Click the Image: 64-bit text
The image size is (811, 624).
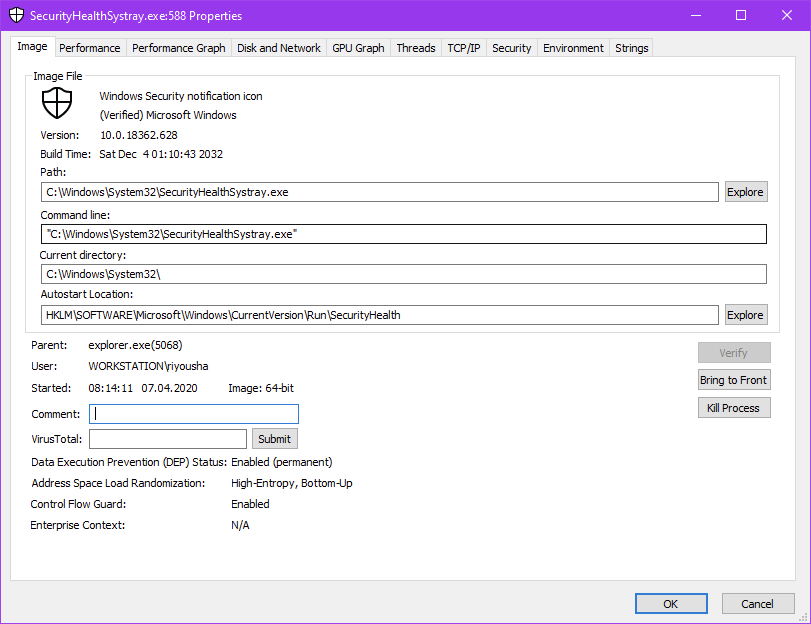click(x=261, y=388)
